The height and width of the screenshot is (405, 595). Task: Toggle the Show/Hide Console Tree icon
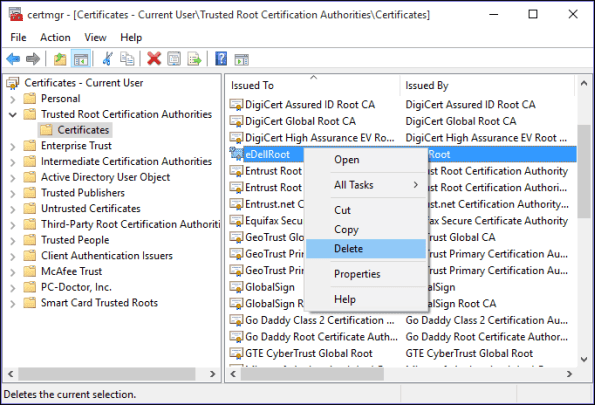pos(81,59)
